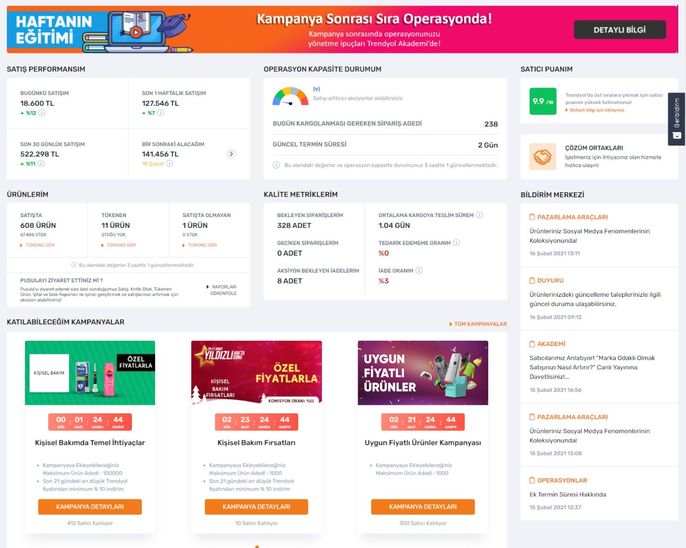Click Kampanya Detayları for Uygun Fiyatlı Ürünler Kampanyası
The height and width of the screenshot is (548, 686).
click(423, 506)
